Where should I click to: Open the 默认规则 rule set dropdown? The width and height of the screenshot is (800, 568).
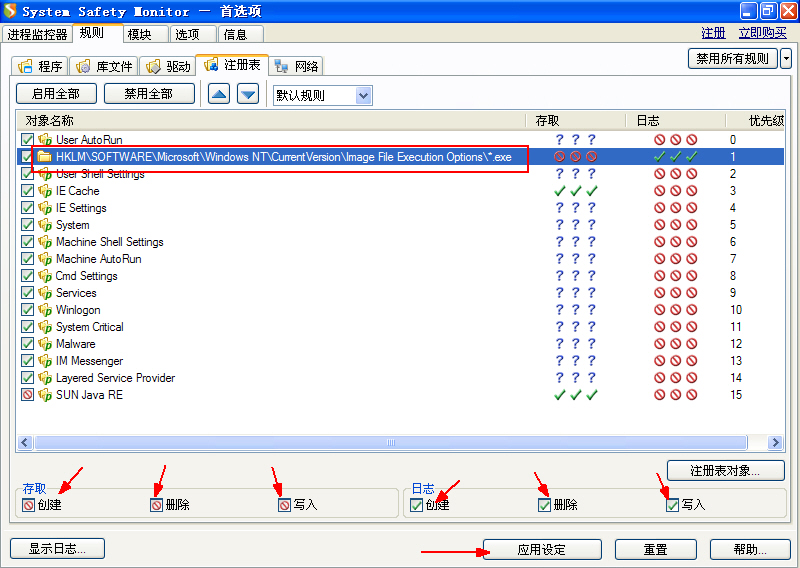pyautogui.click(x=363, y=95)
